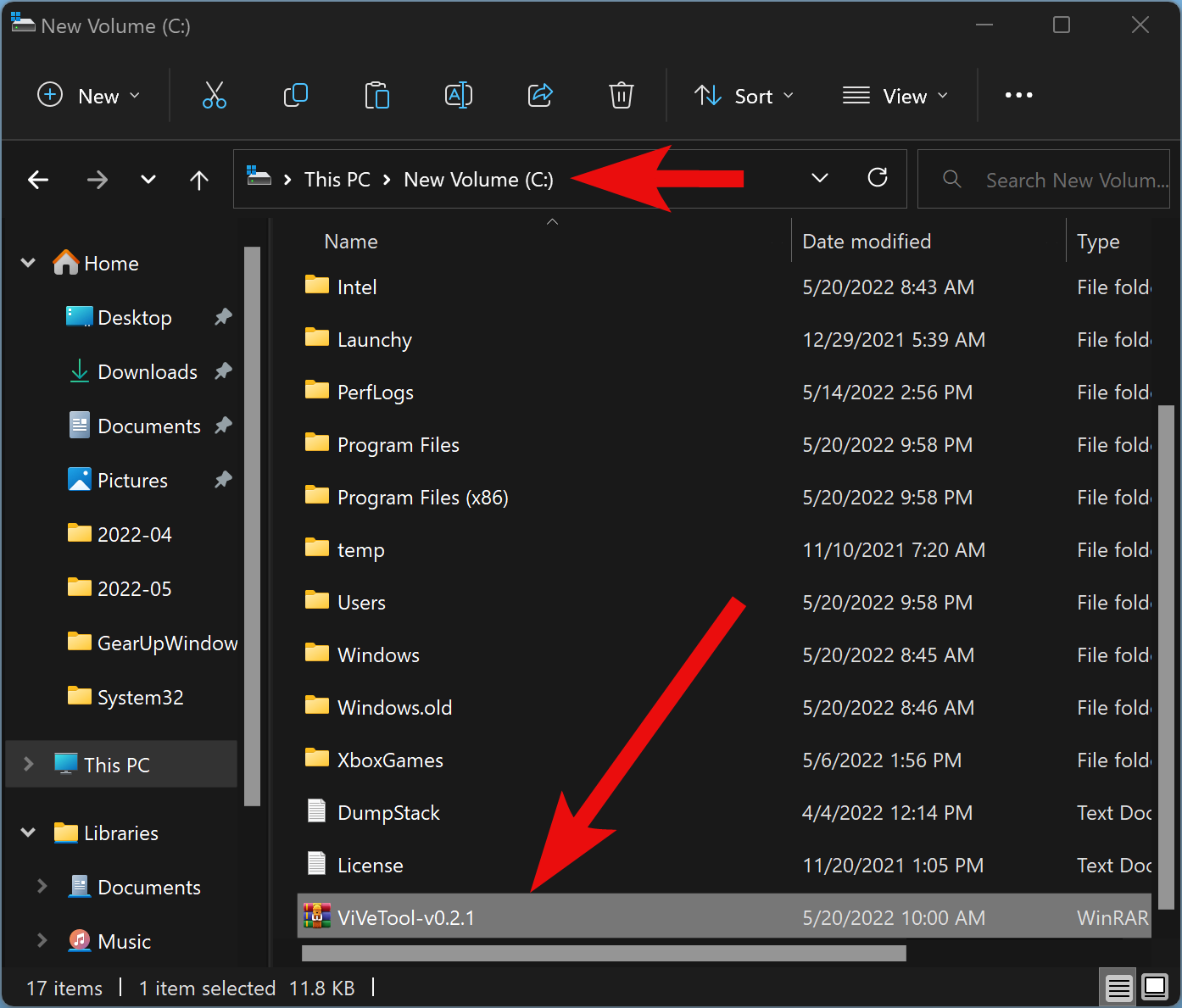Click the navigation pane scrollbar
Image resolution: width=1182 pixels, height=1008 pixels.
tap(252, 526)
